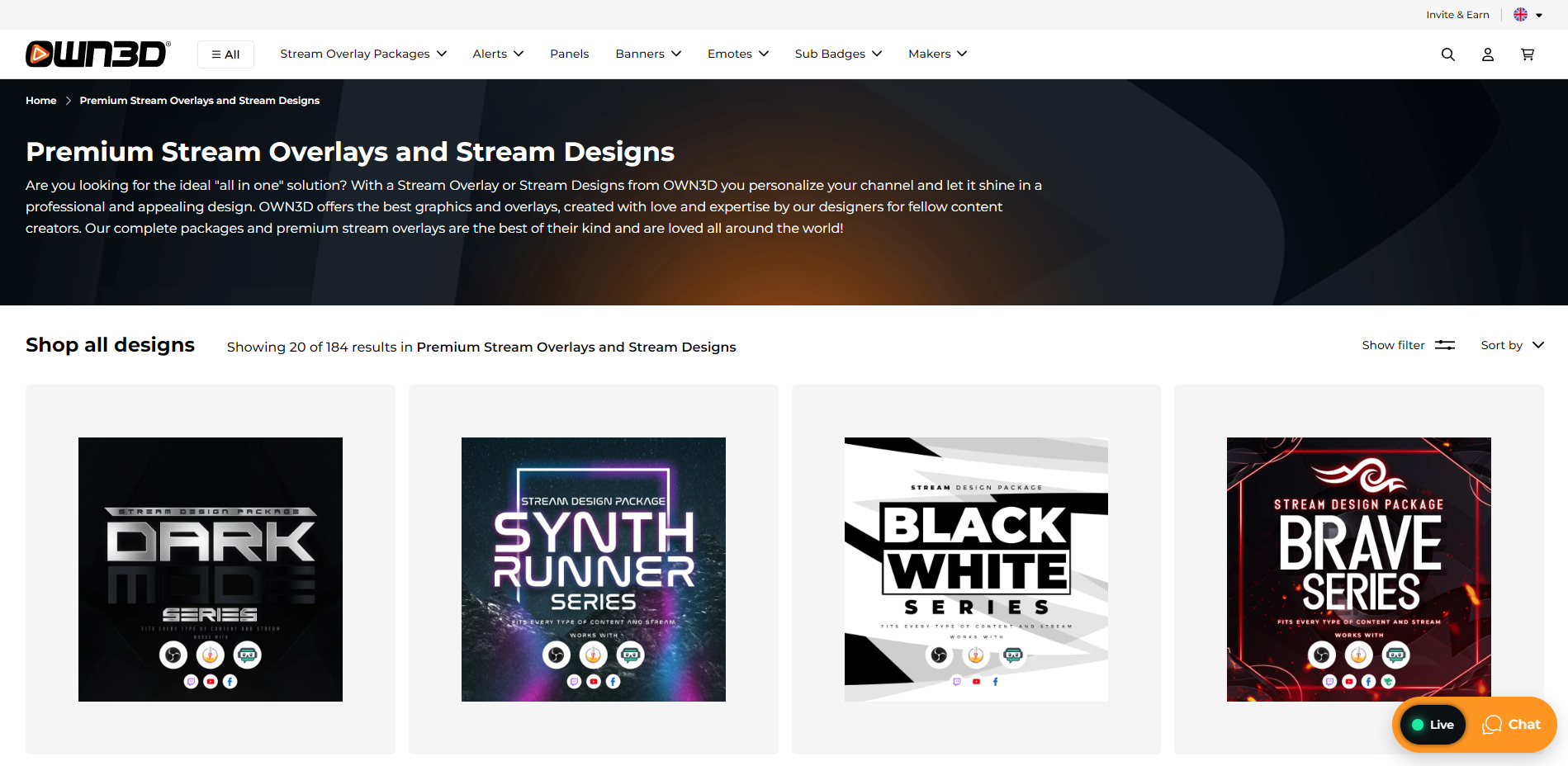Expand the Sort by dropdown
This screenshot has height=766, width=1568.
click(1511, 345)
